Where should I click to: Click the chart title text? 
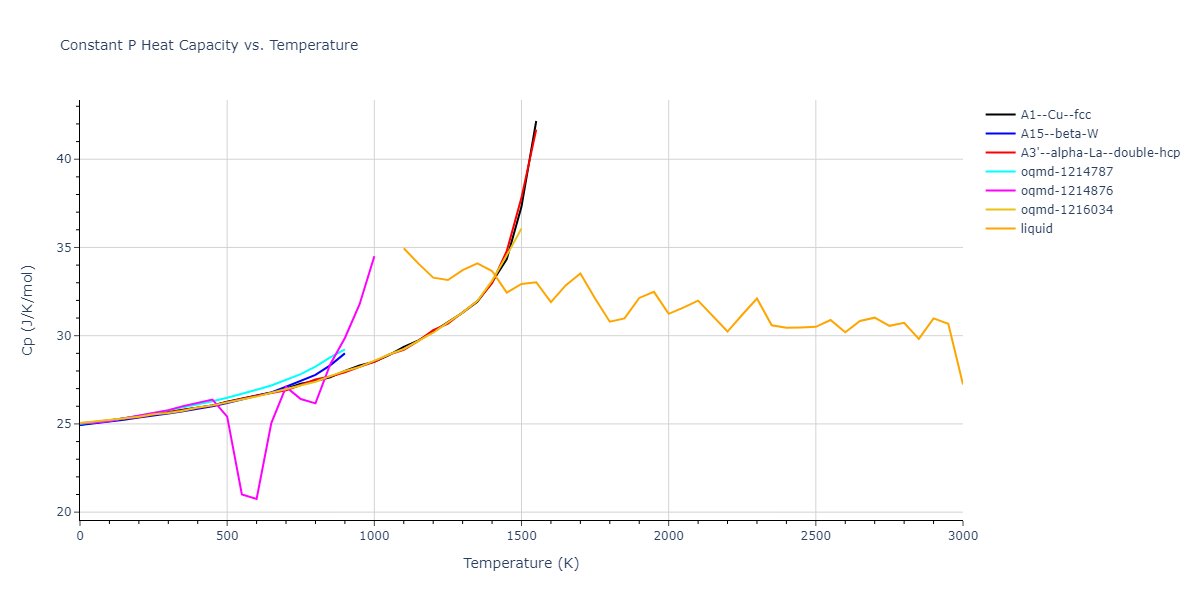pos(209,45)
